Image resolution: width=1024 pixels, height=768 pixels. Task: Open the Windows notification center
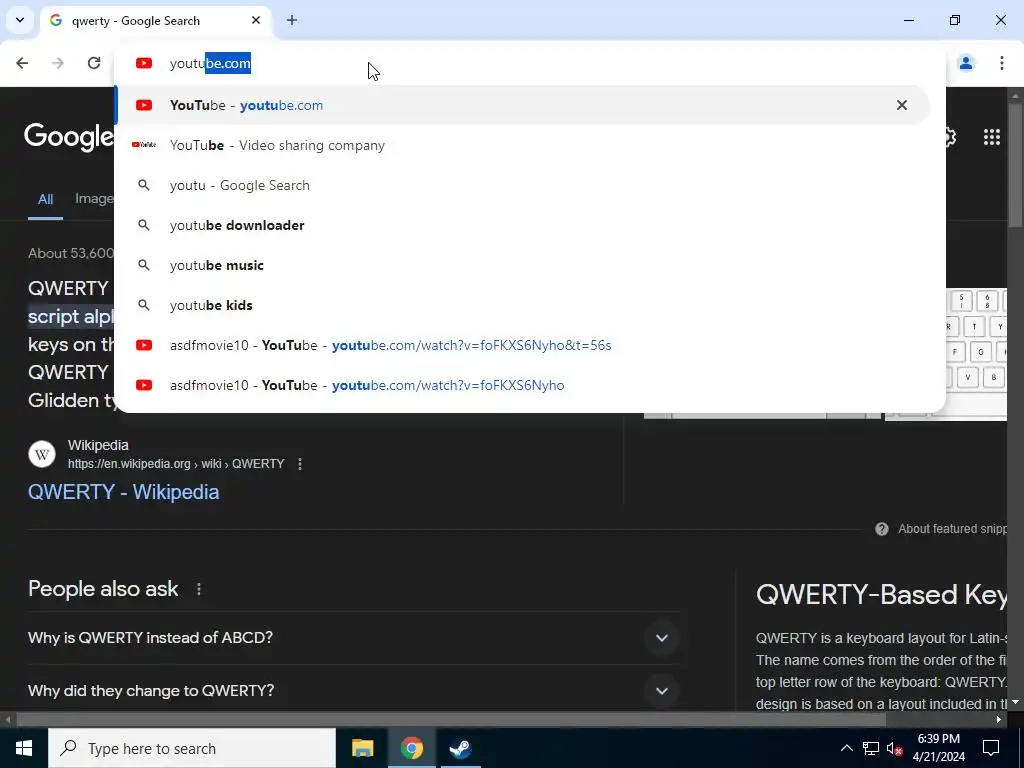[x=991, y=748]
